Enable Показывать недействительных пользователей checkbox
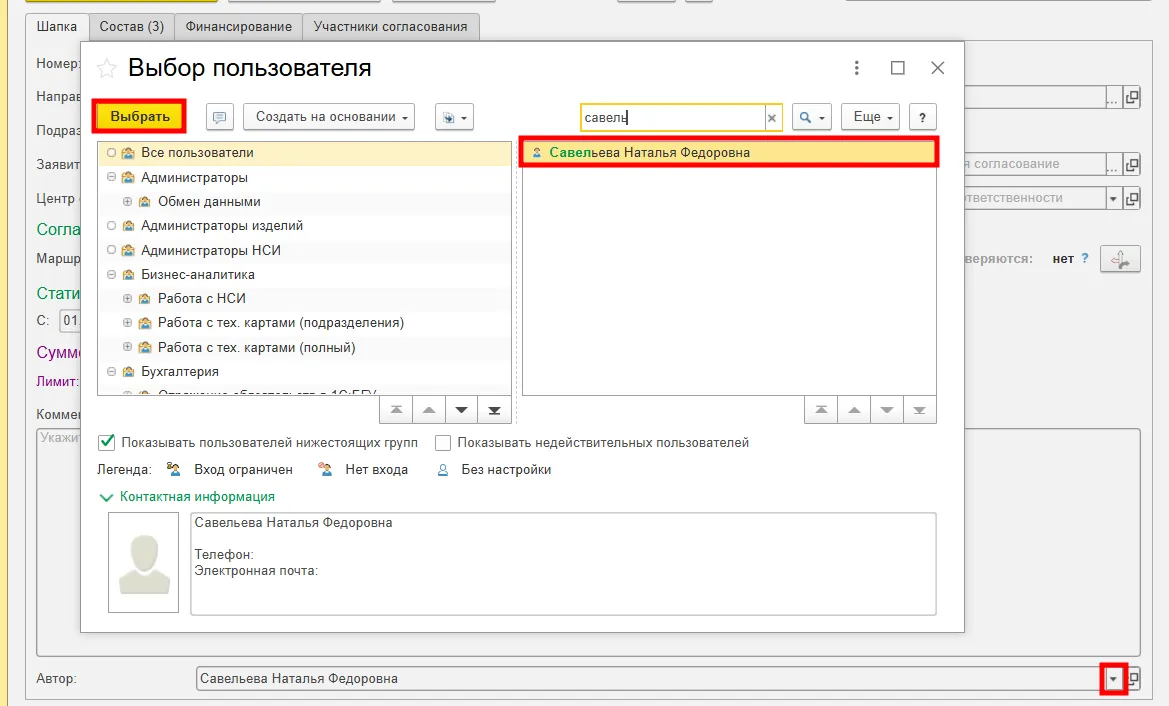 point(443,443)
